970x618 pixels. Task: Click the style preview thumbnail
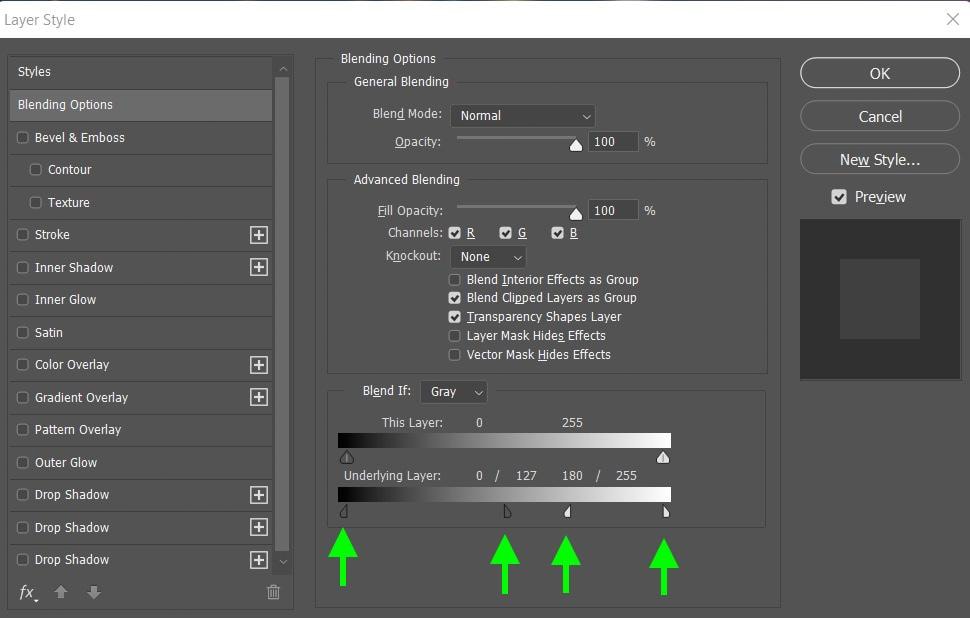tap(880, 299)
